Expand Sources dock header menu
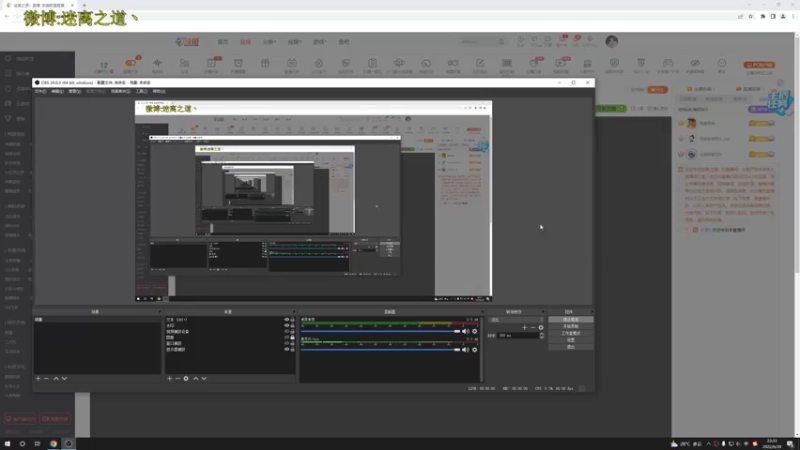The width and height of the screenshot is (800, 450). click(293, 311)
